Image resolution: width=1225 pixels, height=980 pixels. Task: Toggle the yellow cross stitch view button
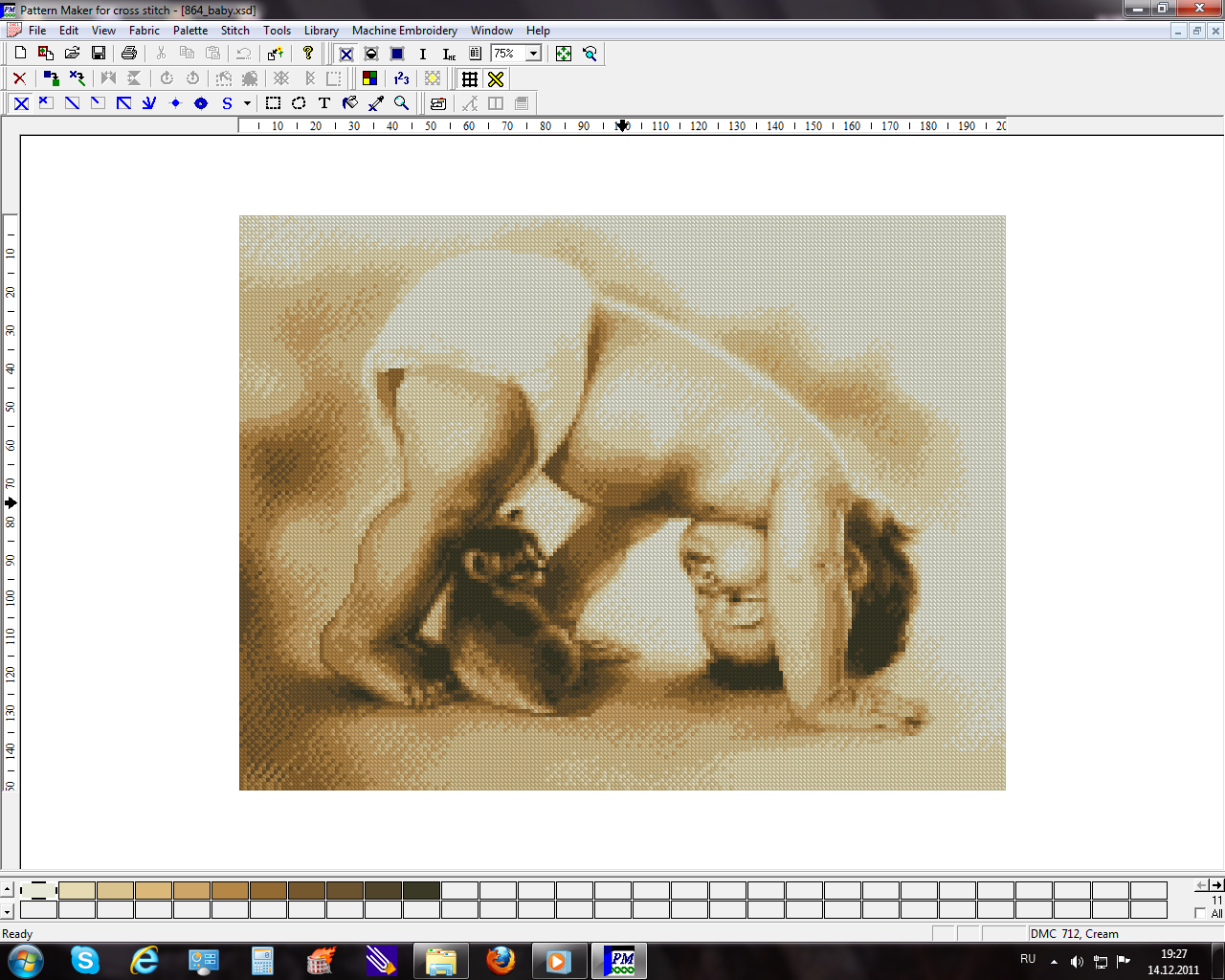click(496, 78)
